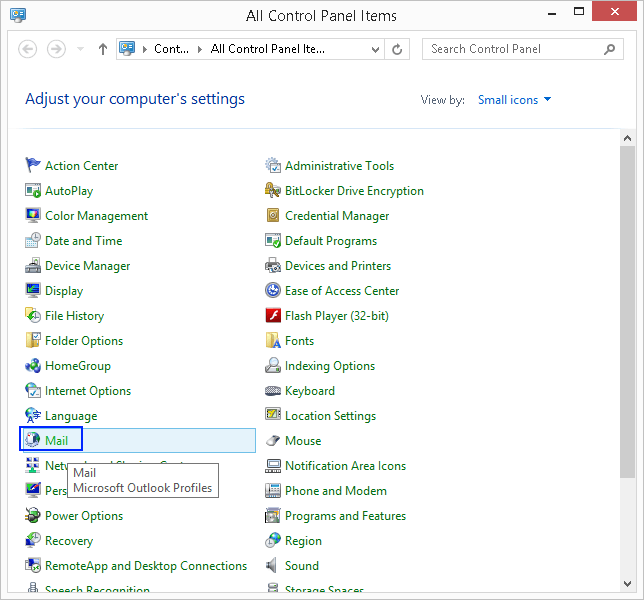The height and width of the screenshot is (600, 644).
Task: Click the search magnifier icon
Action: tap(610, 49)
